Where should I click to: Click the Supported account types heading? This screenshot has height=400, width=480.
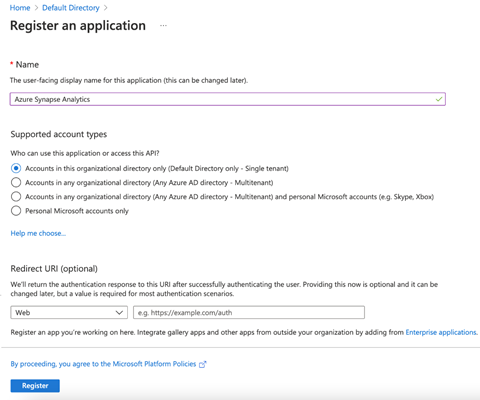click(59, 134)
